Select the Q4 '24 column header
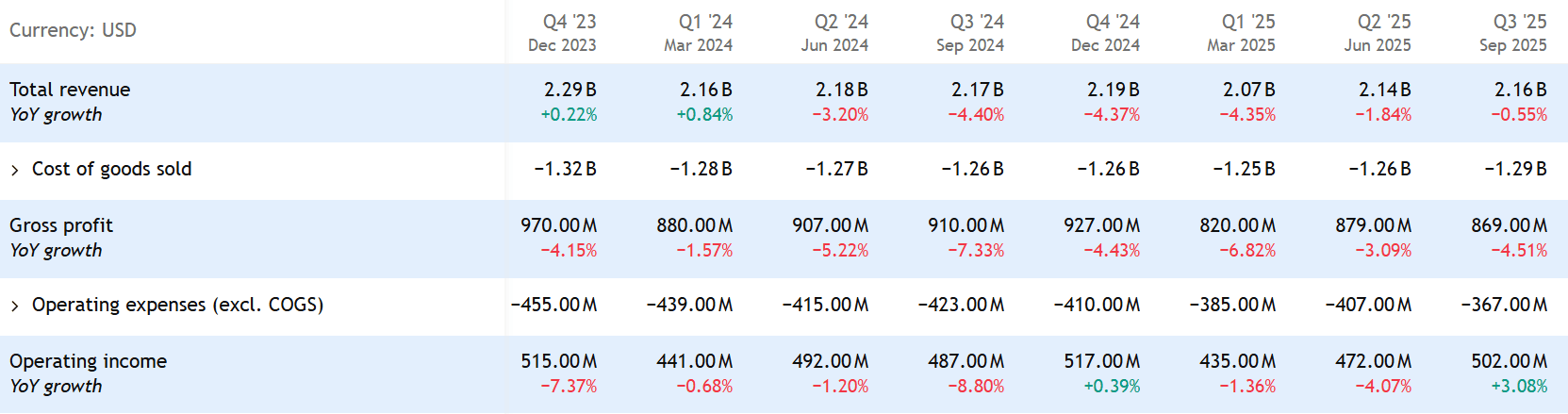Image resolution: width=1568 pixels, height=414 pixels. click(1112, 22)
